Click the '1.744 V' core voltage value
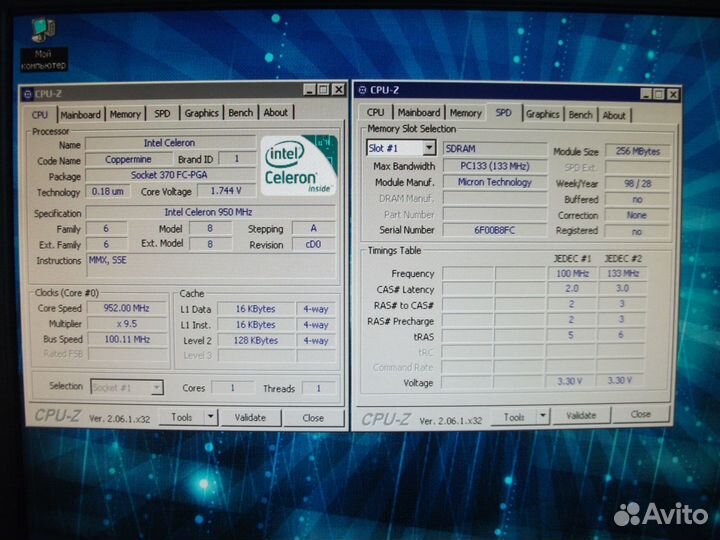 (x=225, y=191)
